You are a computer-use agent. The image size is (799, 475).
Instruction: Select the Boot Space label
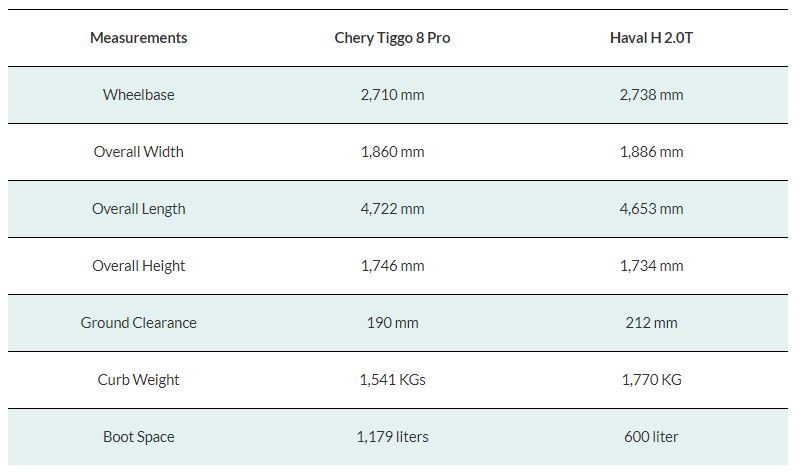[x=139, y=437]
